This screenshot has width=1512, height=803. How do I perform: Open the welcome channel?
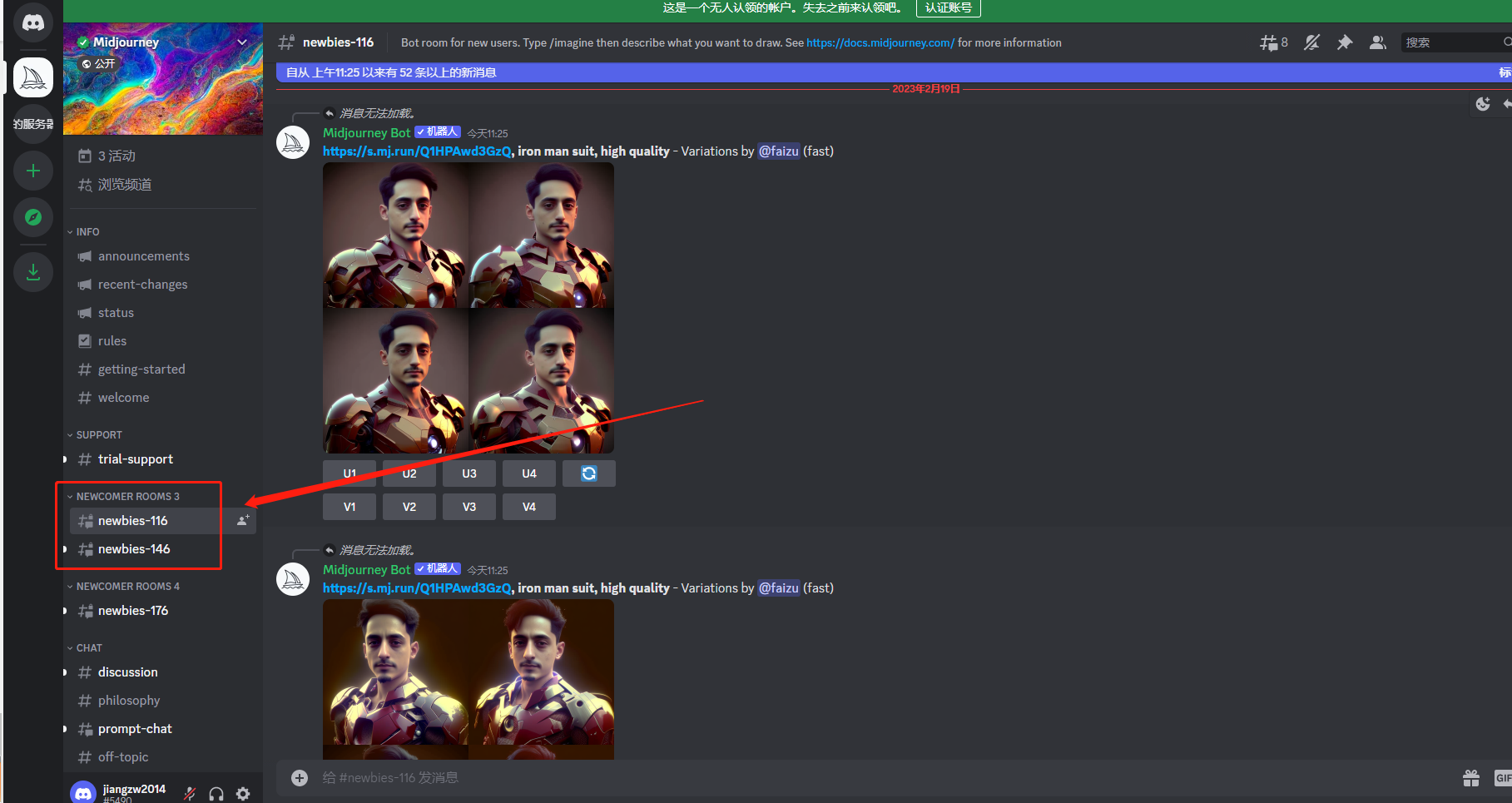(x=162, y=398)
